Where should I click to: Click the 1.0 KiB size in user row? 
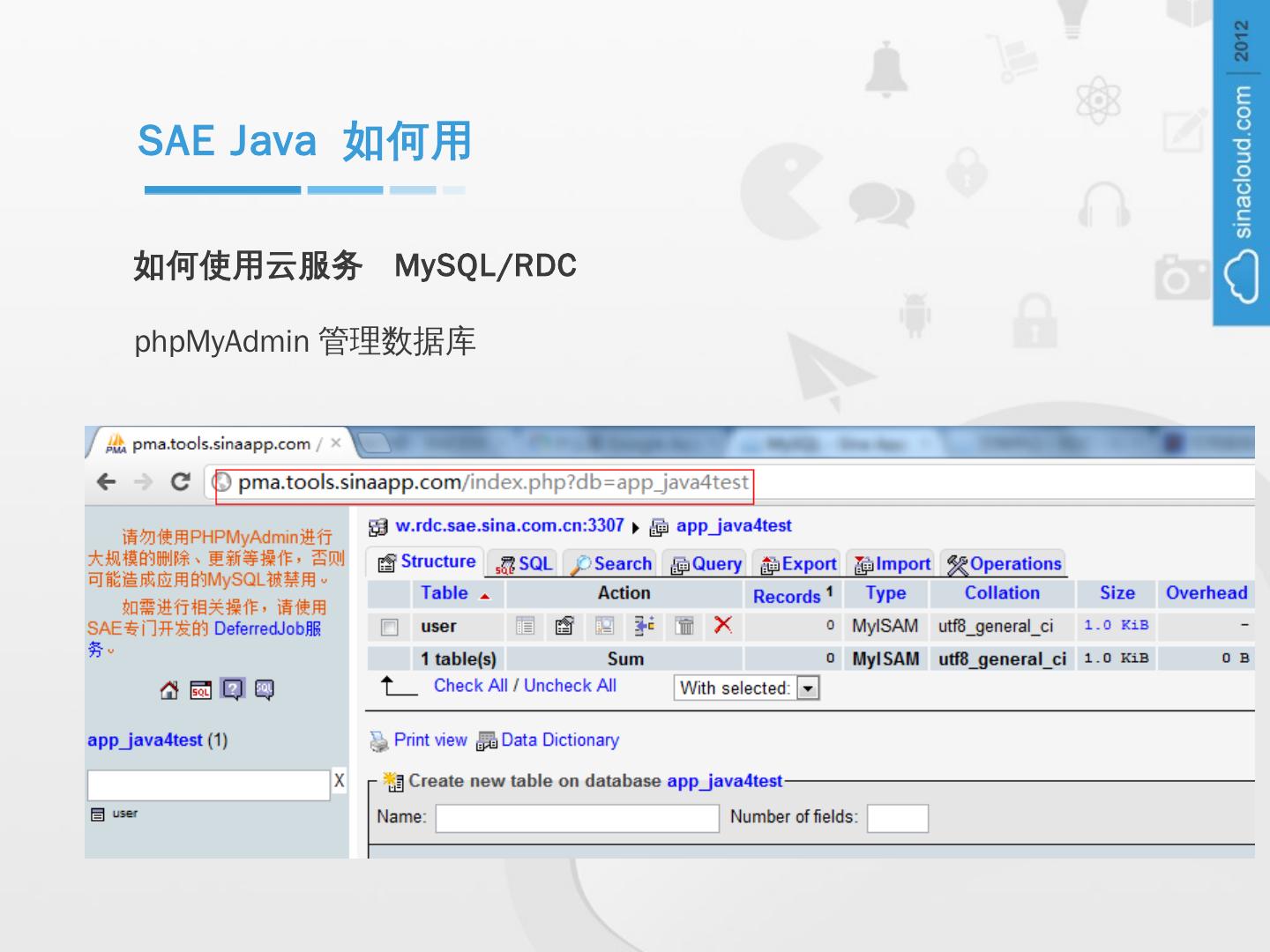[x=1117, y=625]
